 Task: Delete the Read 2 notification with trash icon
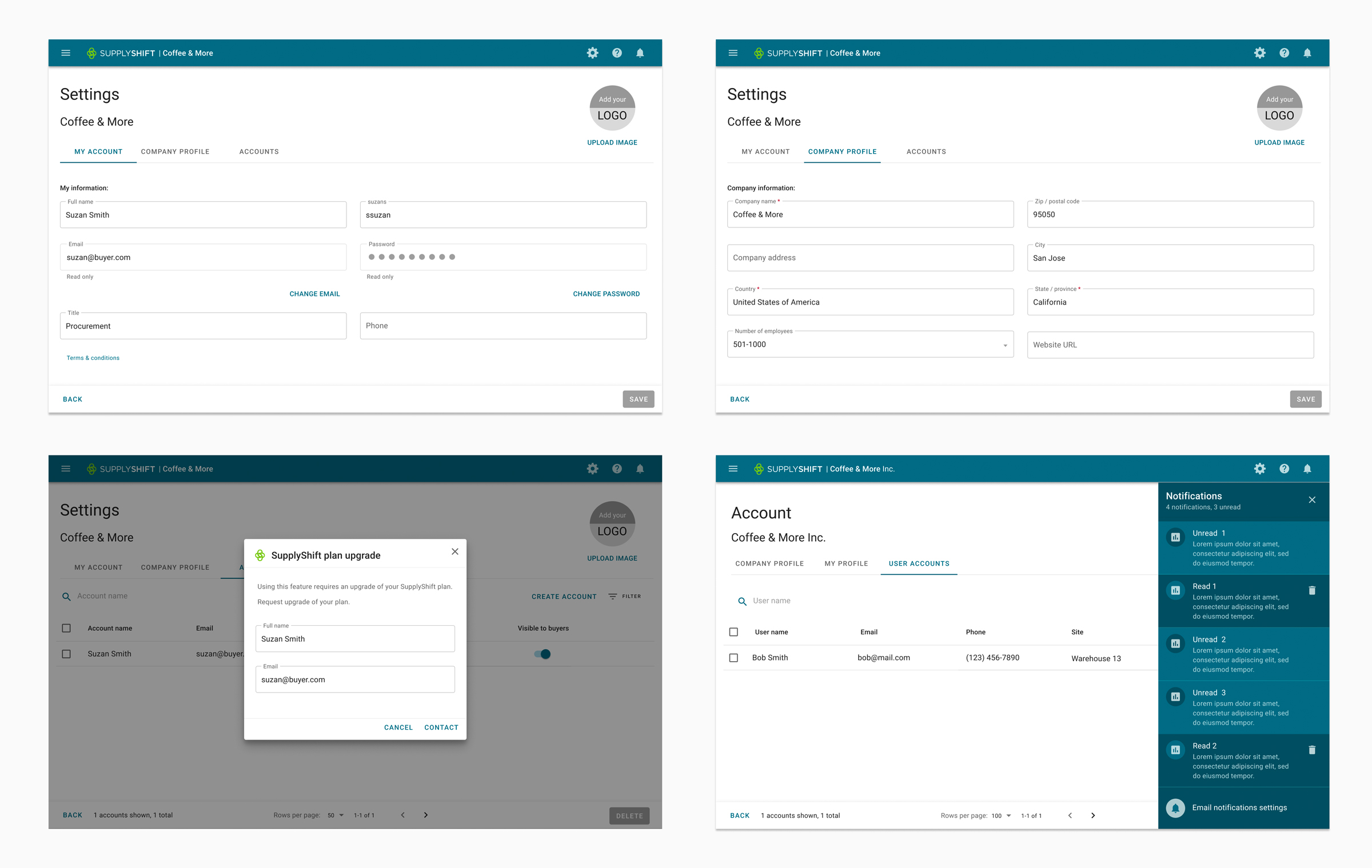click(x=1311, y=750)
